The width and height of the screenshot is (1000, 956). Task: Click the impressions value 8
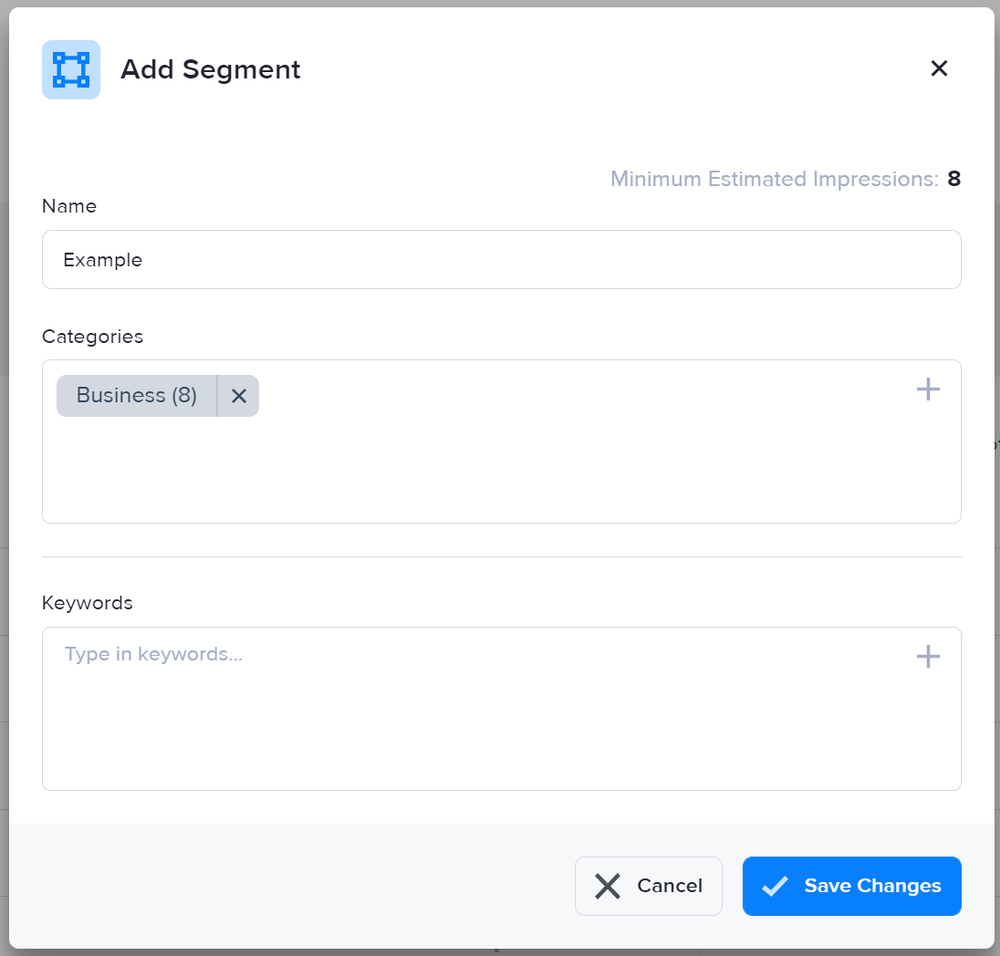pyautogui.click(x=953, y=179)
